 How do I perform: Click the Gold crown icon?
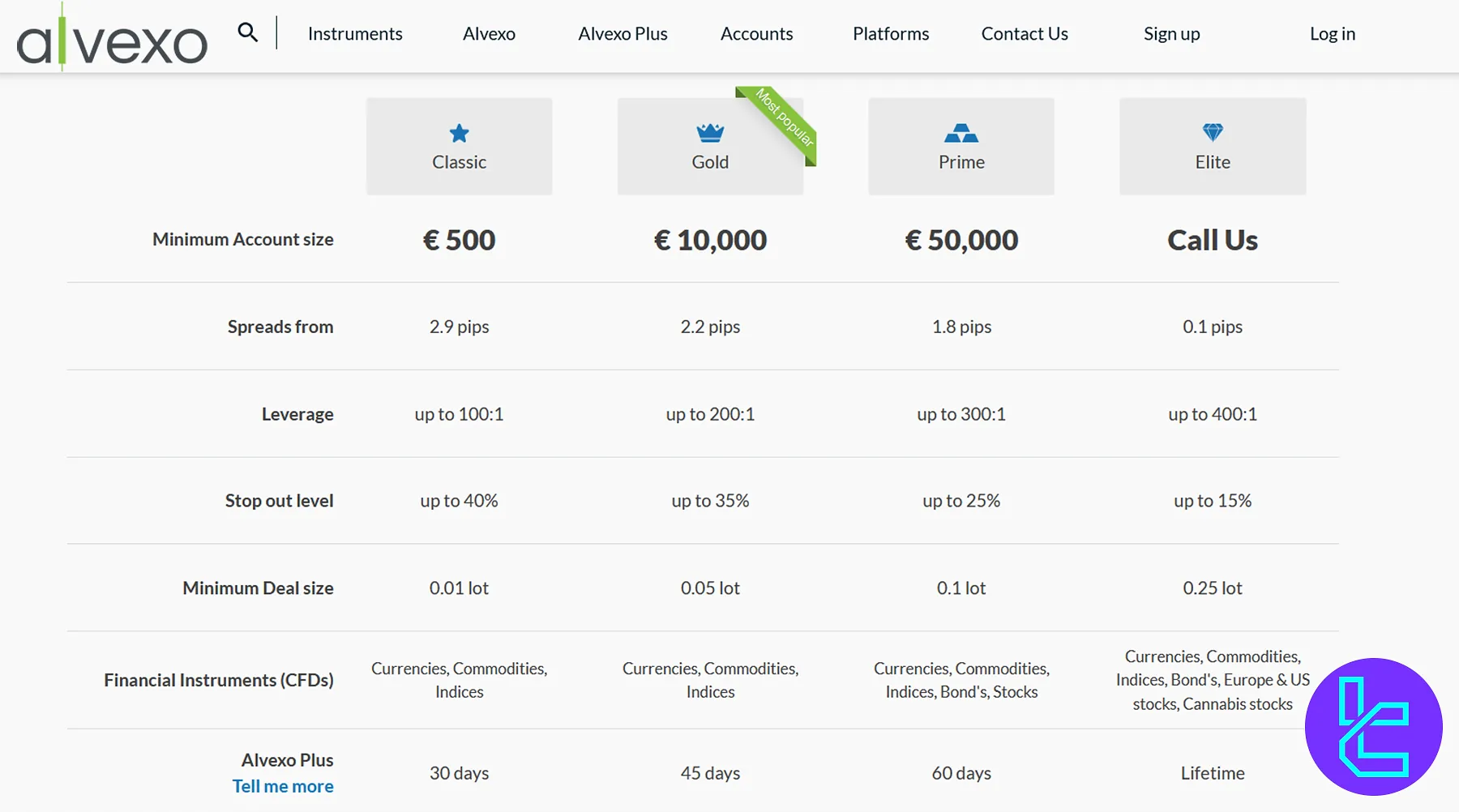[710, 132]
